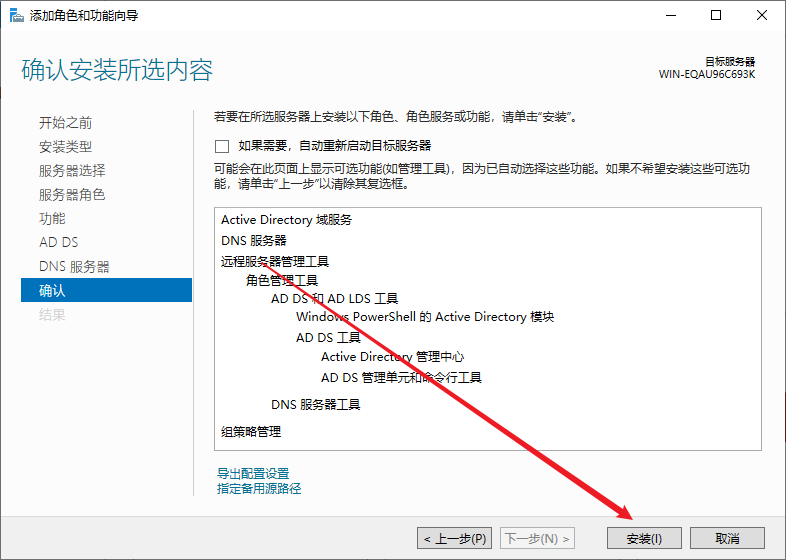Go to DNS 服务器 sidebar step

[x=74, y=267]
